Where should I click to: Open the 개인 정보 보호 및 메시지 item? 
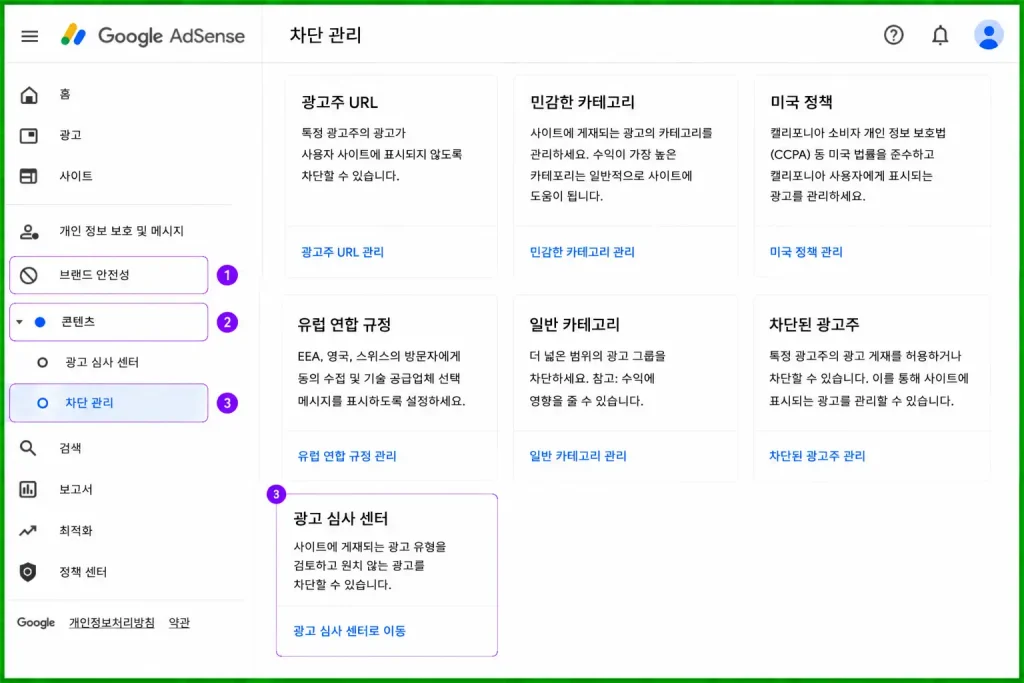(121, 231)
